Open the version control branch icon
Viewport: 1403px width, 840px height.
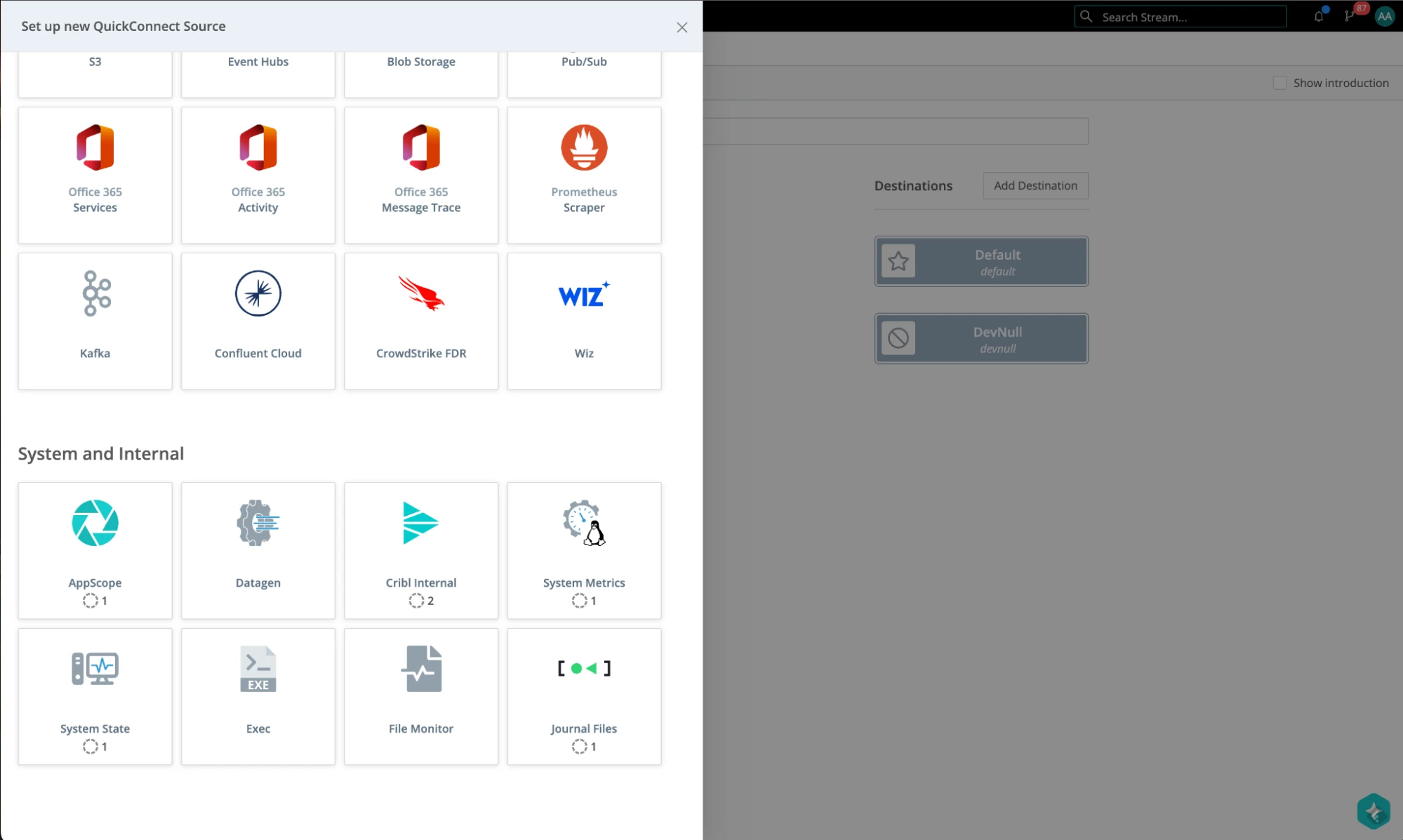(x=1349, y=16)
